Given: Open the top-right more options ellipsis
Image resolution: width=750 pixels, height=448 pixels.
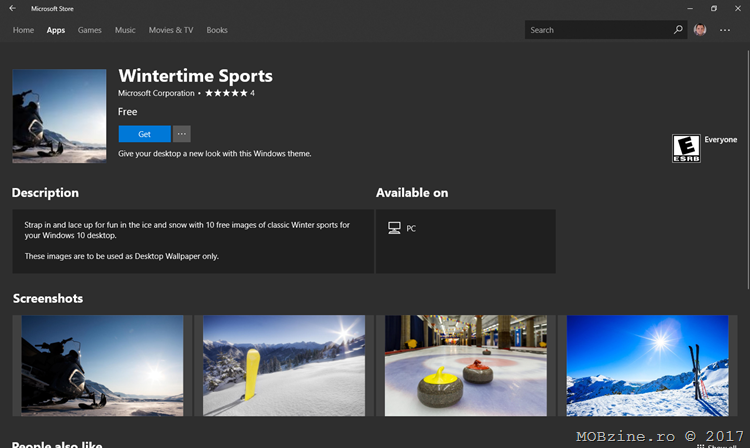Looking at the screenshot, I should tap(725, 30).
